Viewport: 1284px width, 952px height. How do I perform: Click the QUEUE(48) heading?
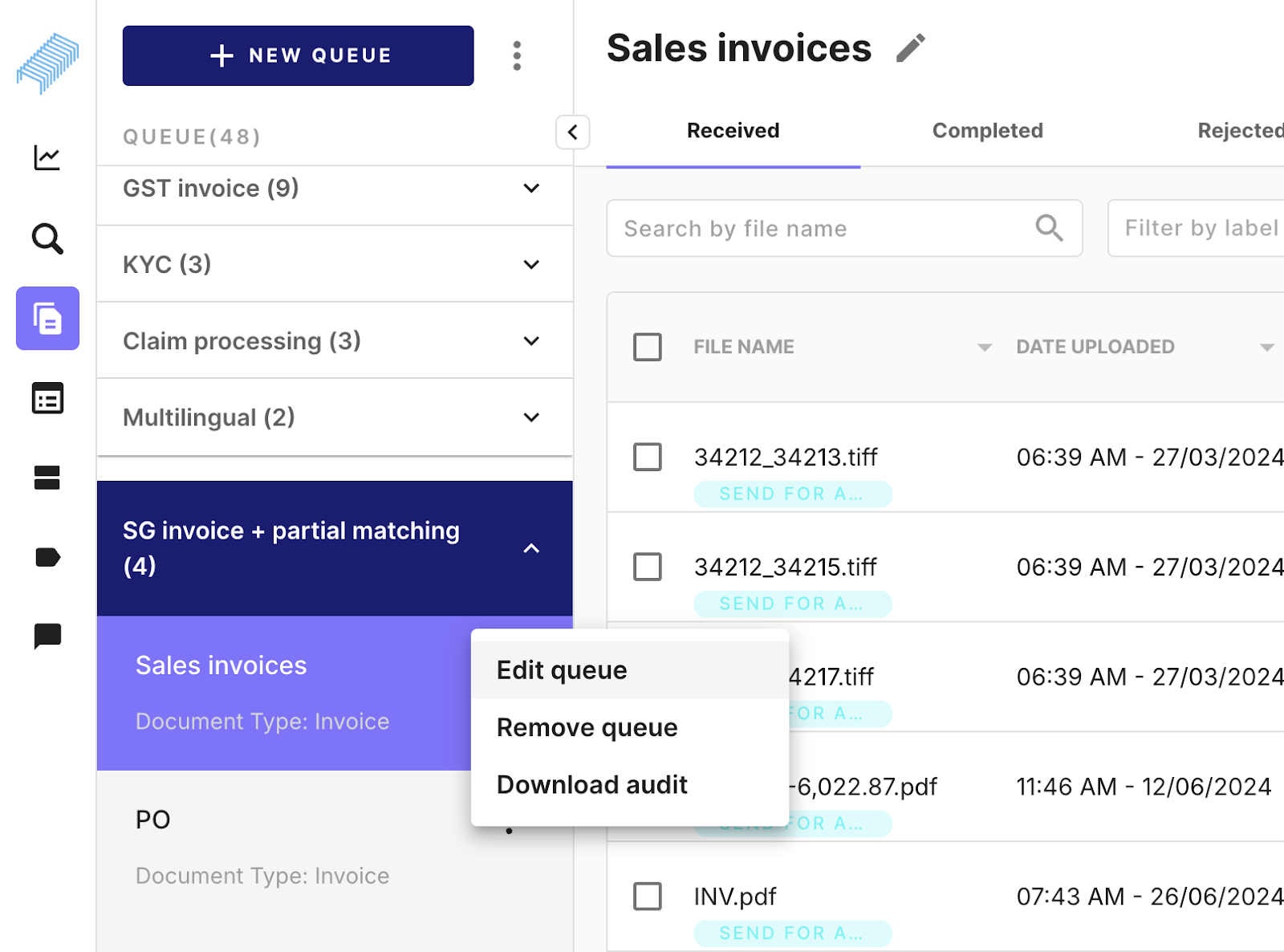[192, 137]
